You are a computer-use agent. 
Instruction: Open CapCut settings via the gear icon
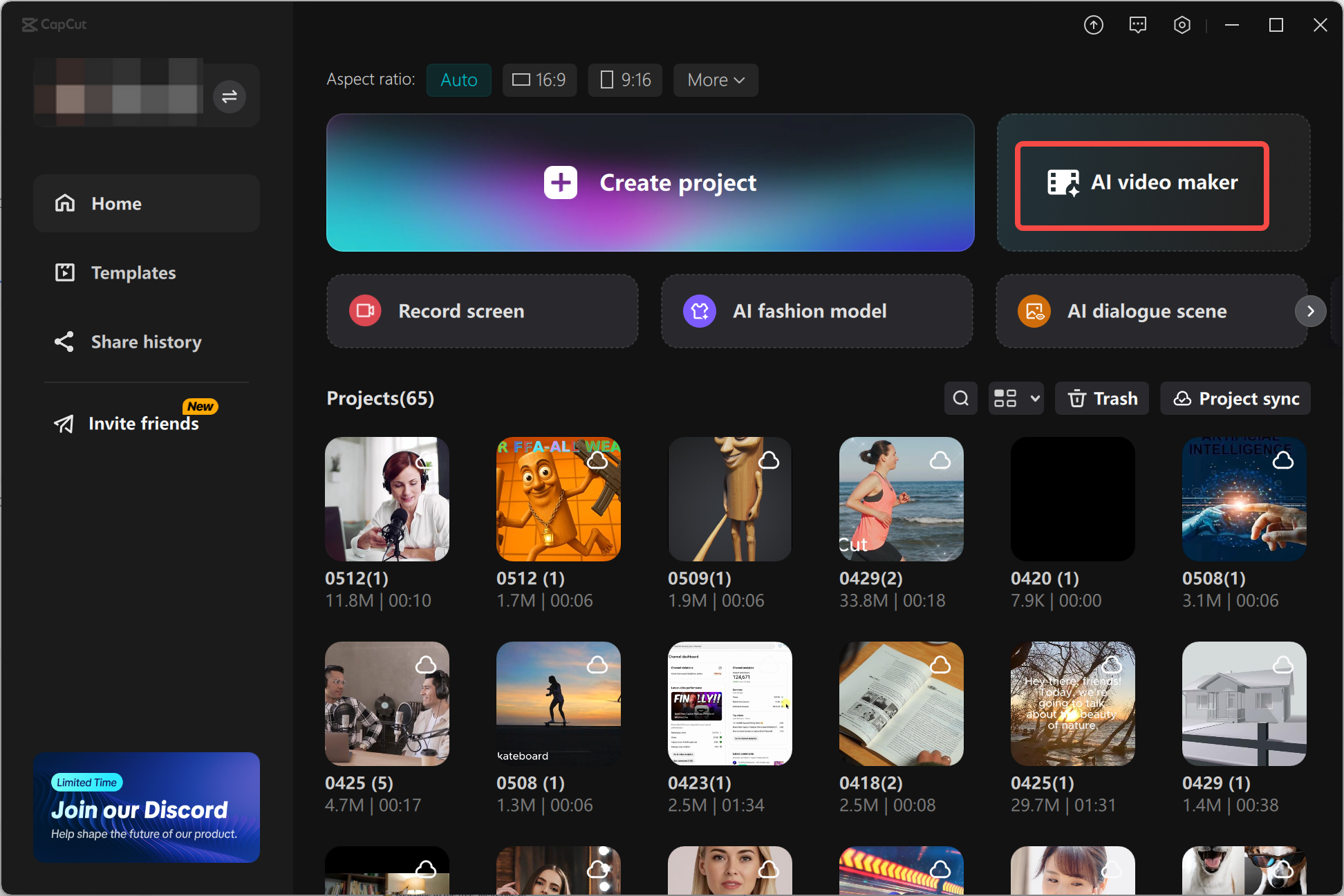click(1182, 24)
